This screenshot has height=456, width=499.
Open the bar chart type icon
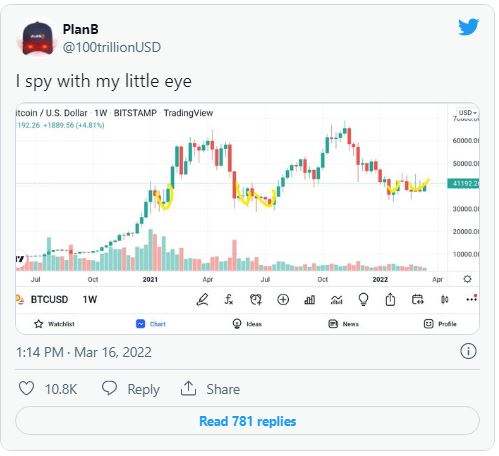click(310, 300)
